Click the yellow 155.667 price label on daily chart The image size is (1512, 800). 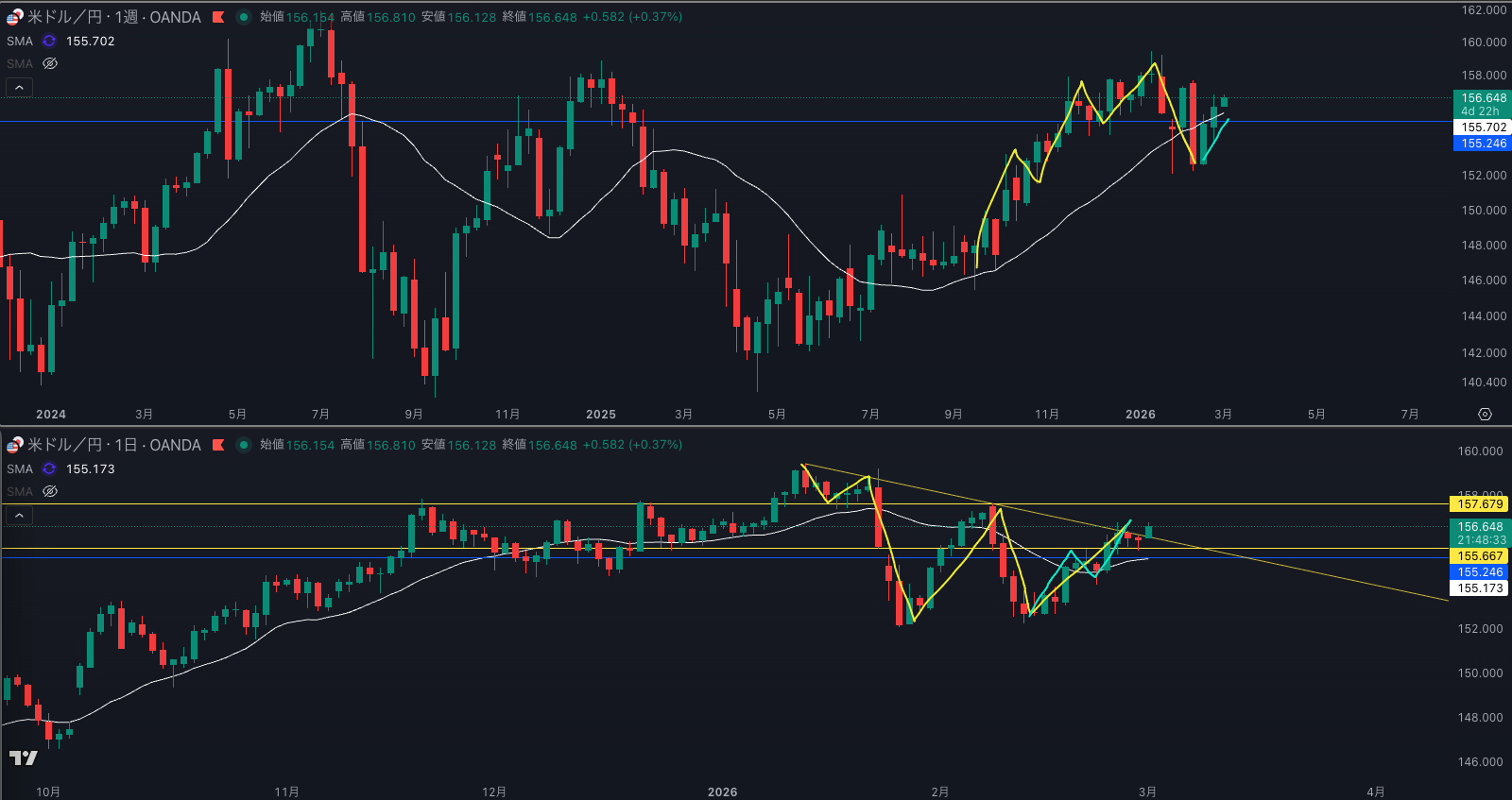pos(1479,556)
